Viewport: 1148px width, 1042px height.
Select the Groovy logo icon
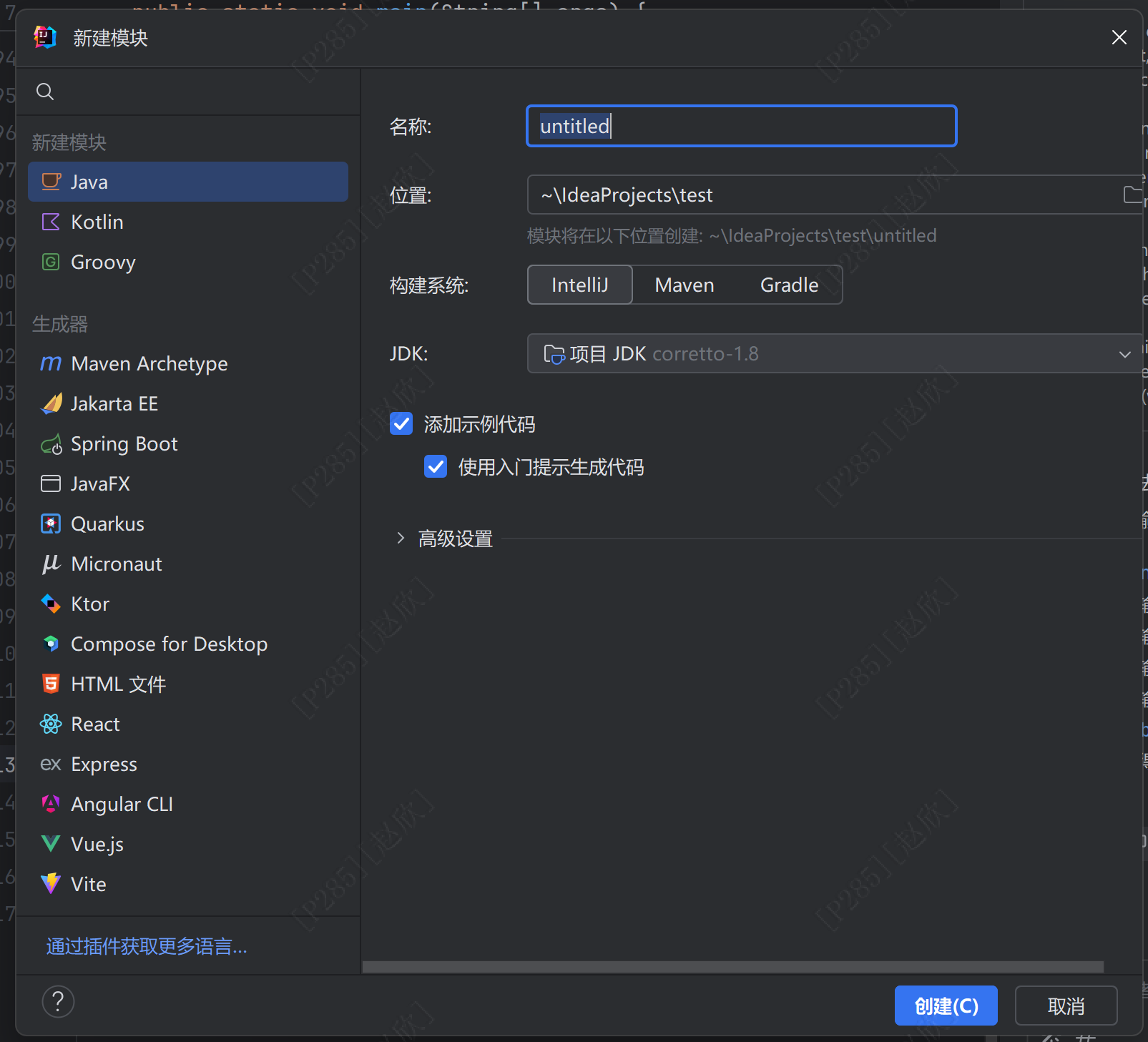point(51,262)
